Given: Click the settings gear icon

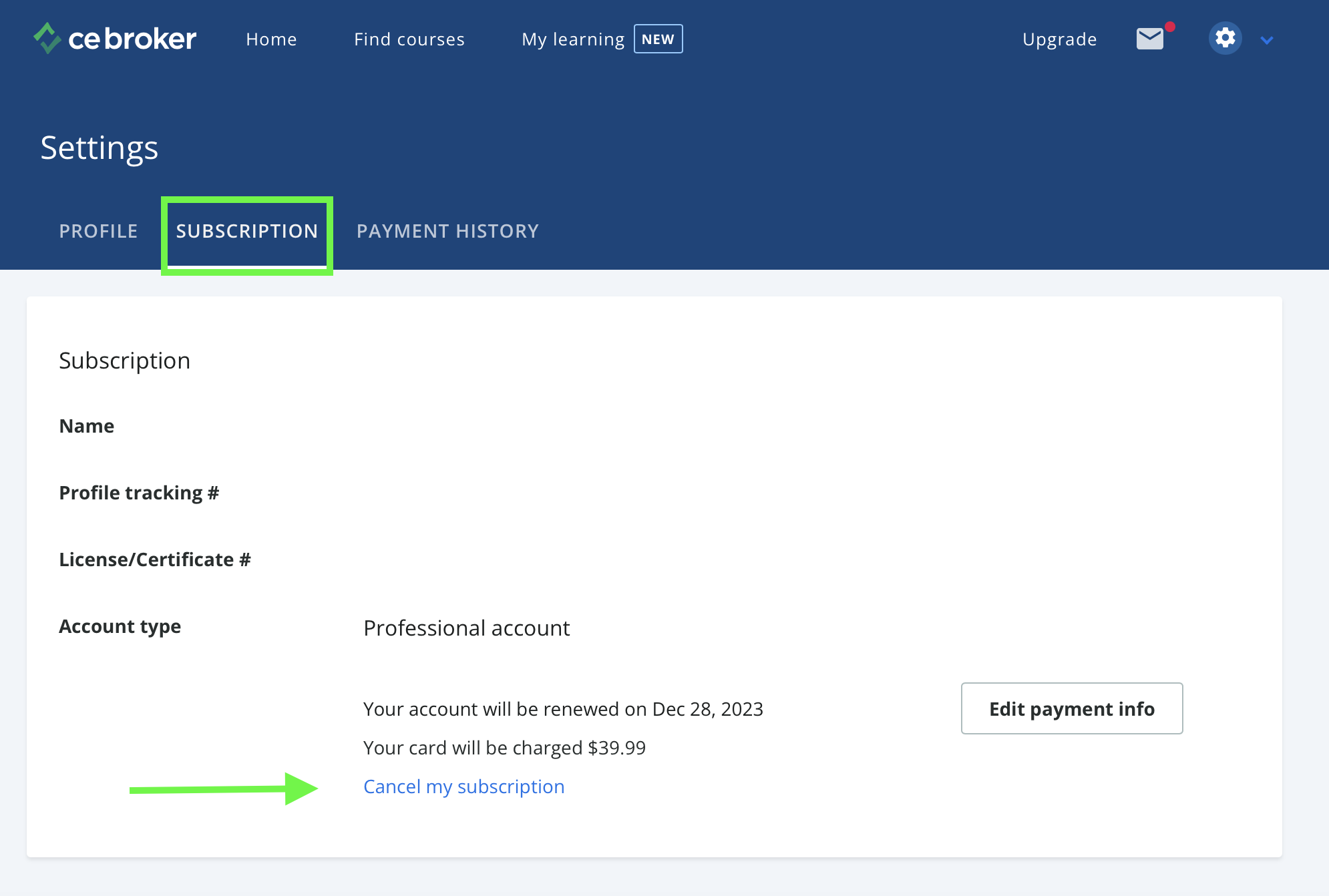Looking at the screenshot, I should click(x=1225, y=38).
